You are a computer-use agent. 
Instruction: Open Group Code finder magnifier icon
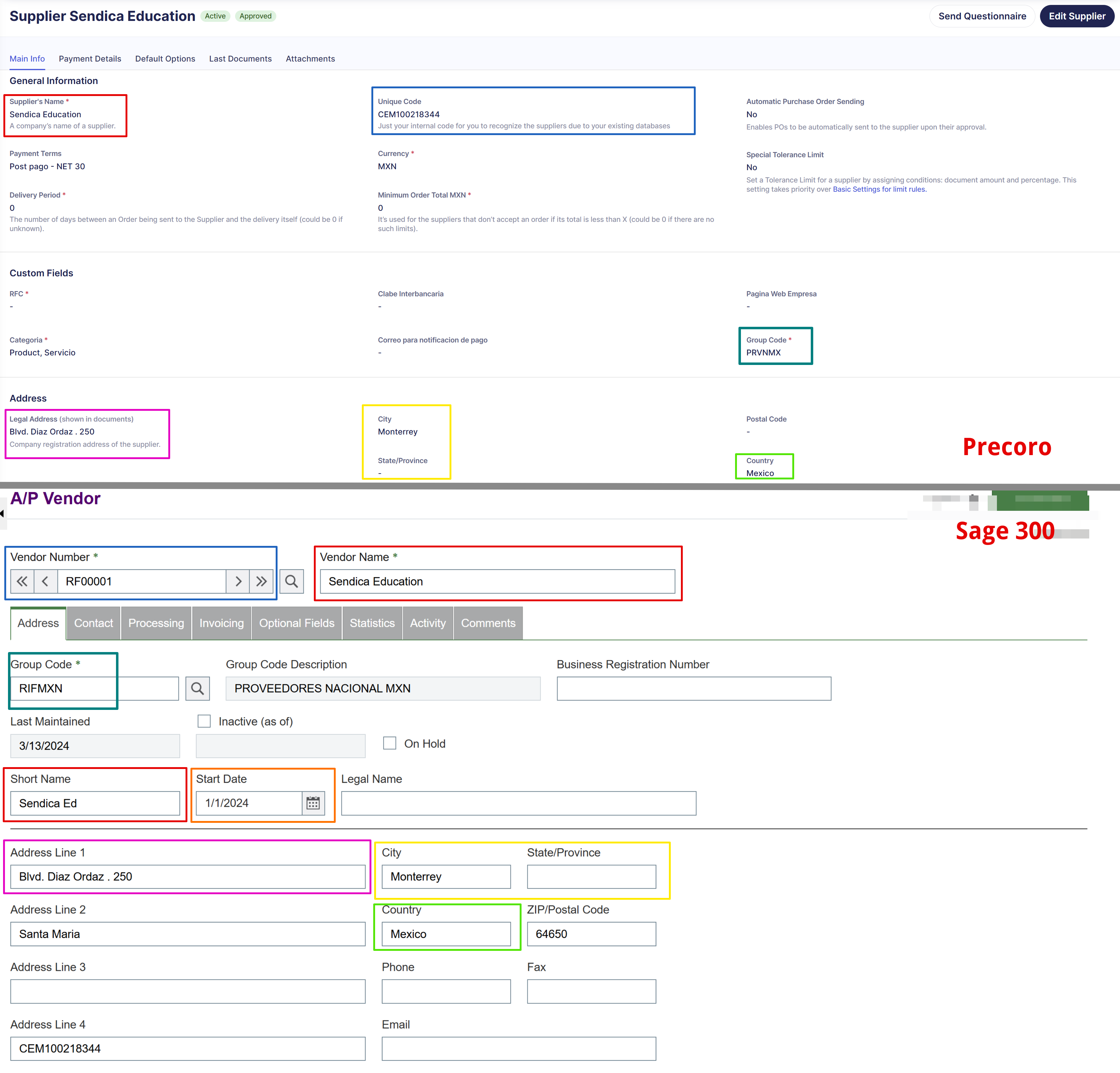click(198, 688)
